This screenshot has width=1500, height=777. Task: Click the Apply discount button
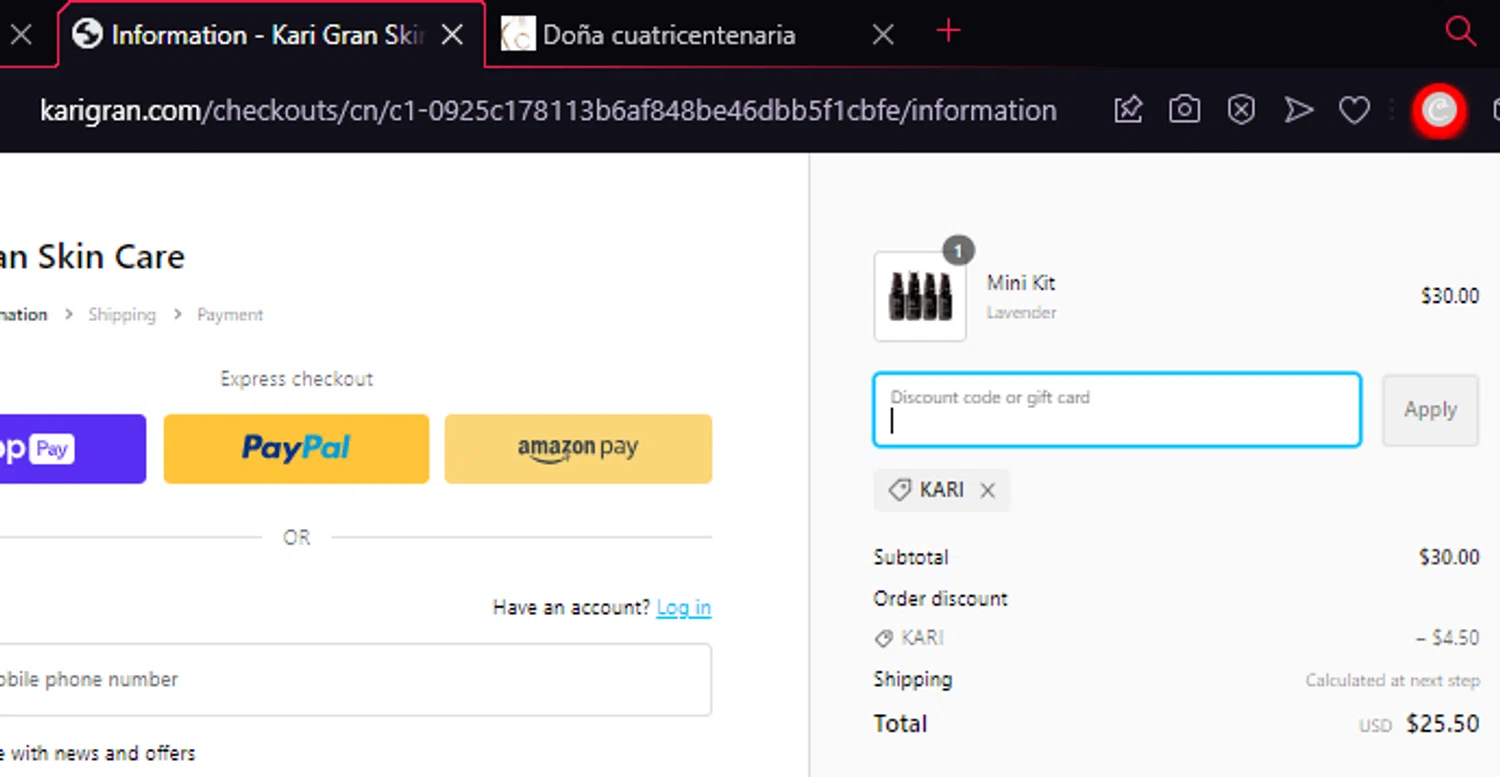click(x=1430, y=410)
